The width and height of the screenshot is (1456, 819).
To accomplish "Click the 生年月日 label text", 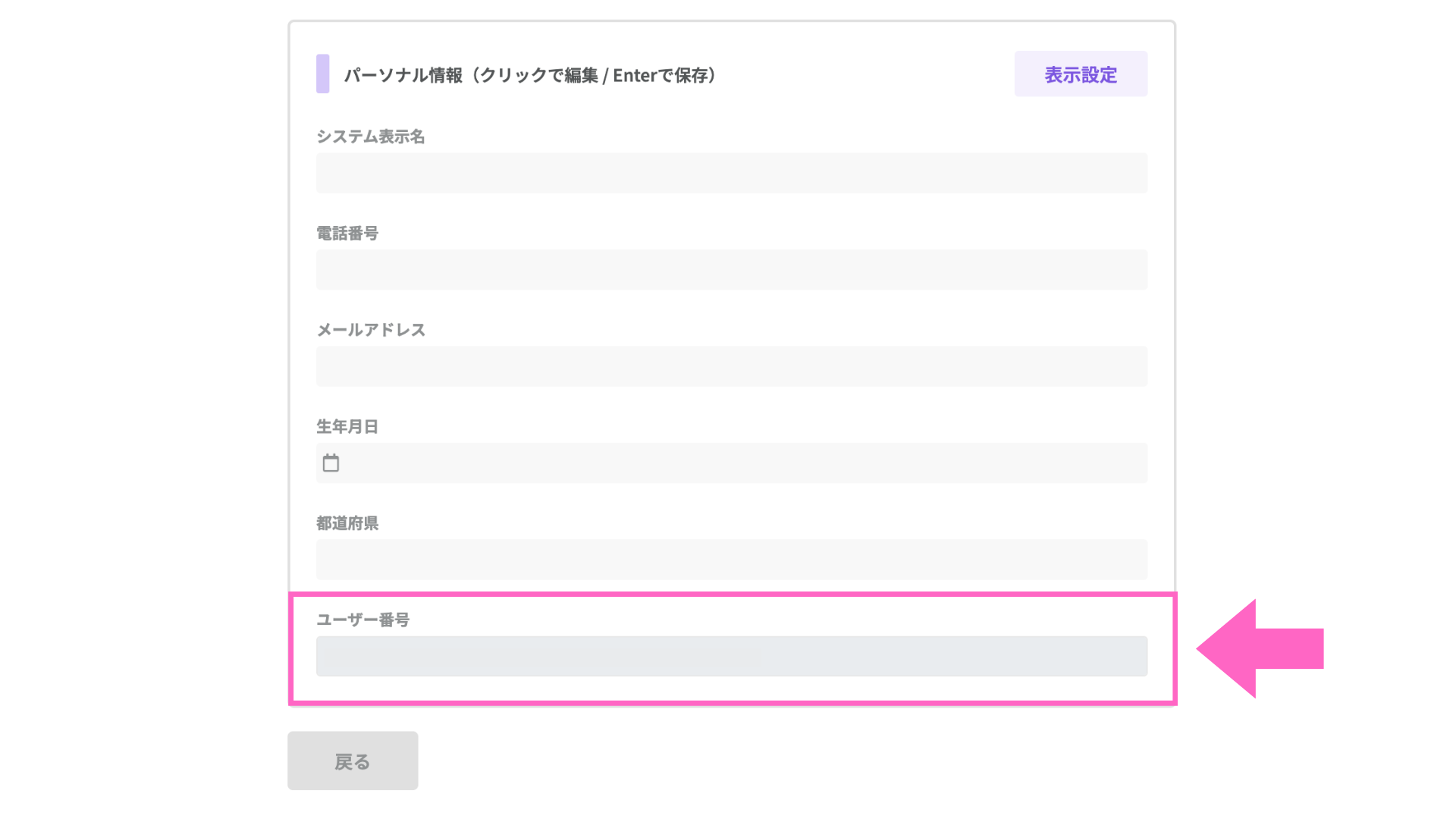I will coord(347,427).
